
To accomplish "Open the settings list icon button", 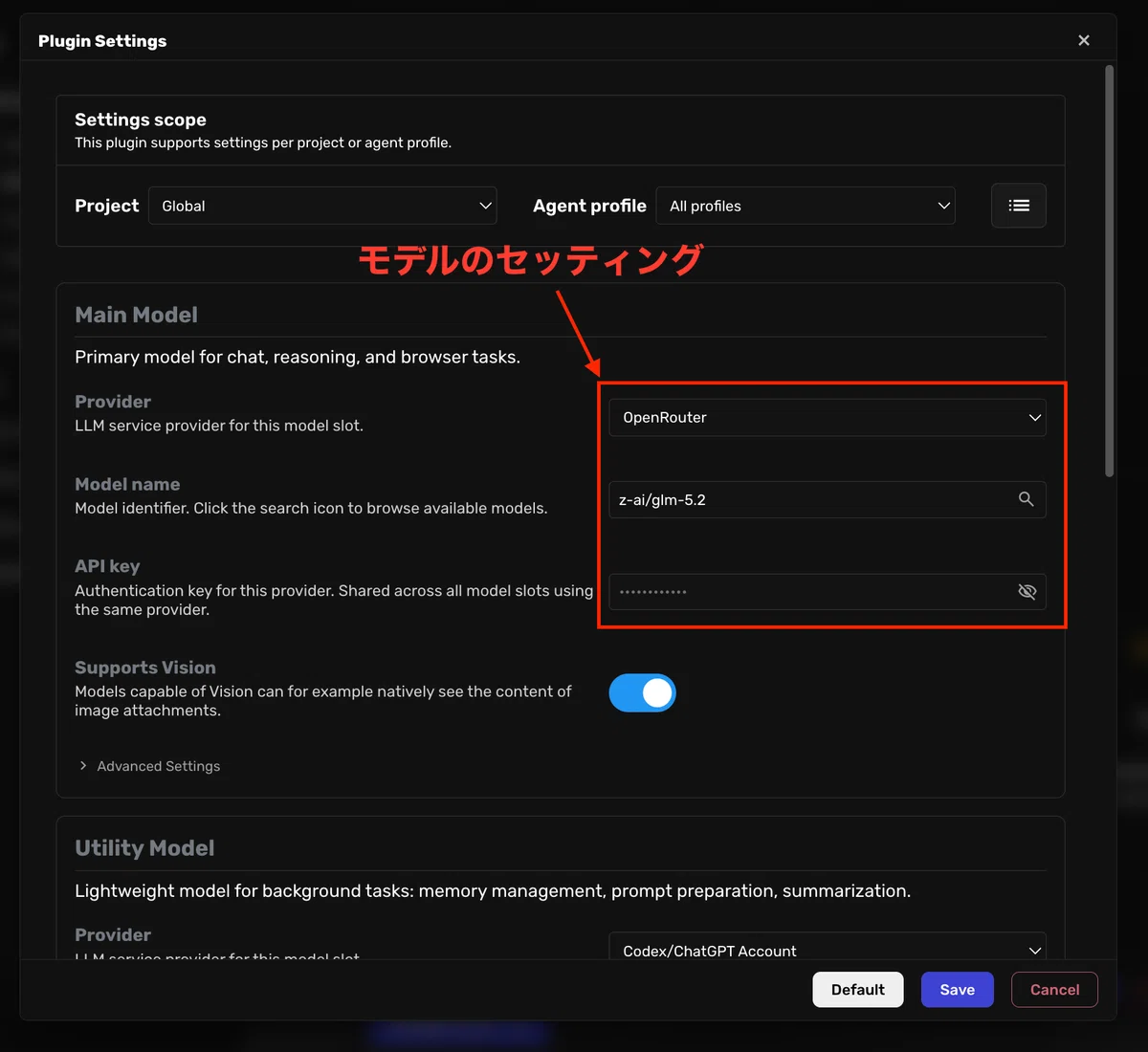I will [1019, 206].
